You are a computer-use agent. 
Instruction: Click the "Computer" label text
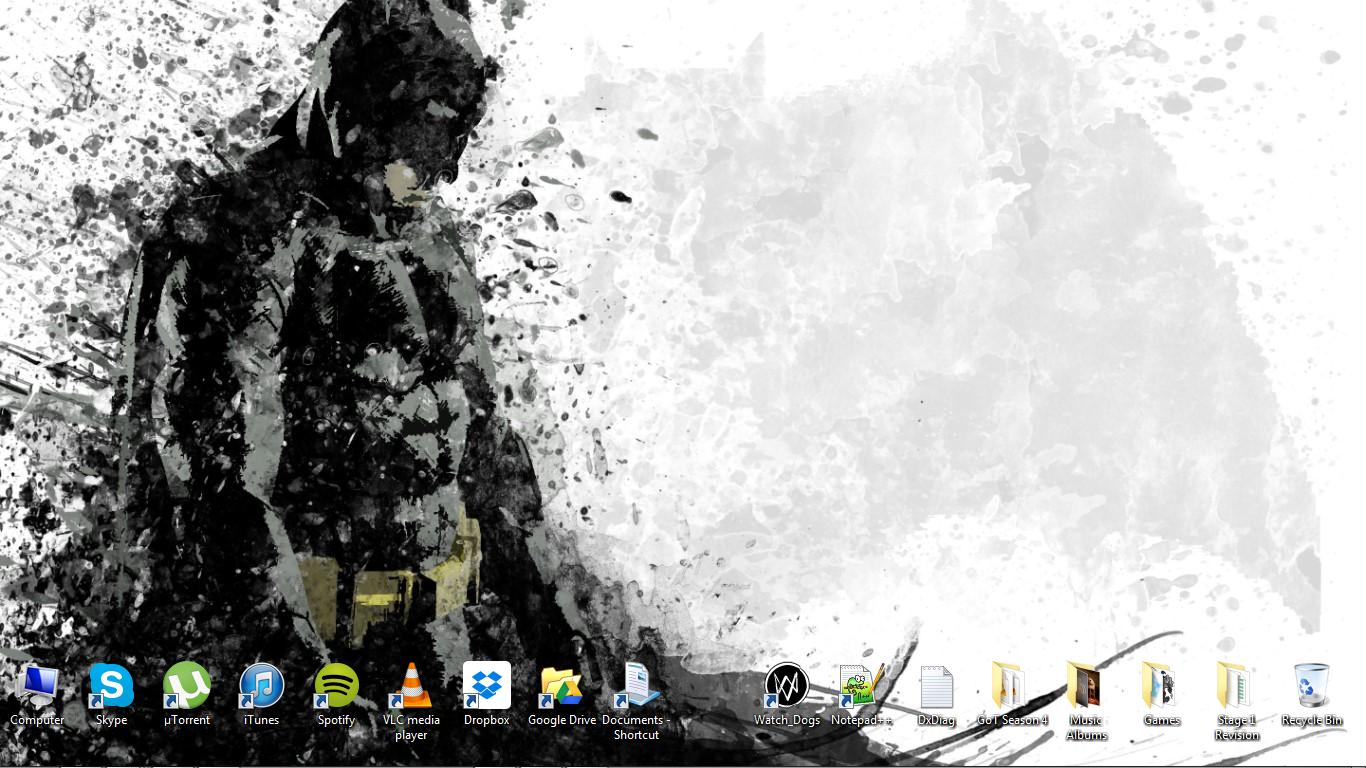click(x=37, y=720)
